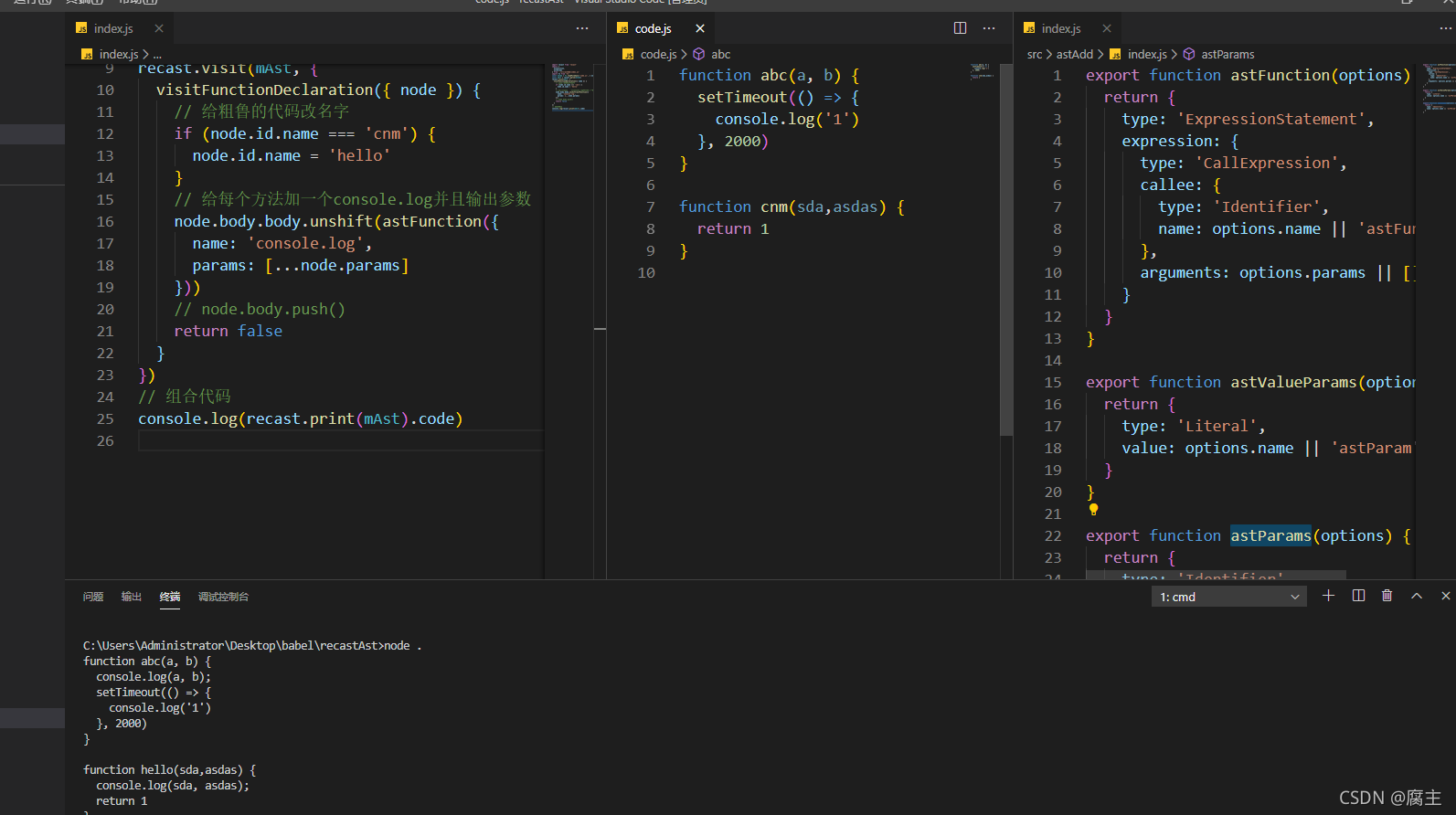
Task: Close the terminal panel
Action: point(1445,596)
